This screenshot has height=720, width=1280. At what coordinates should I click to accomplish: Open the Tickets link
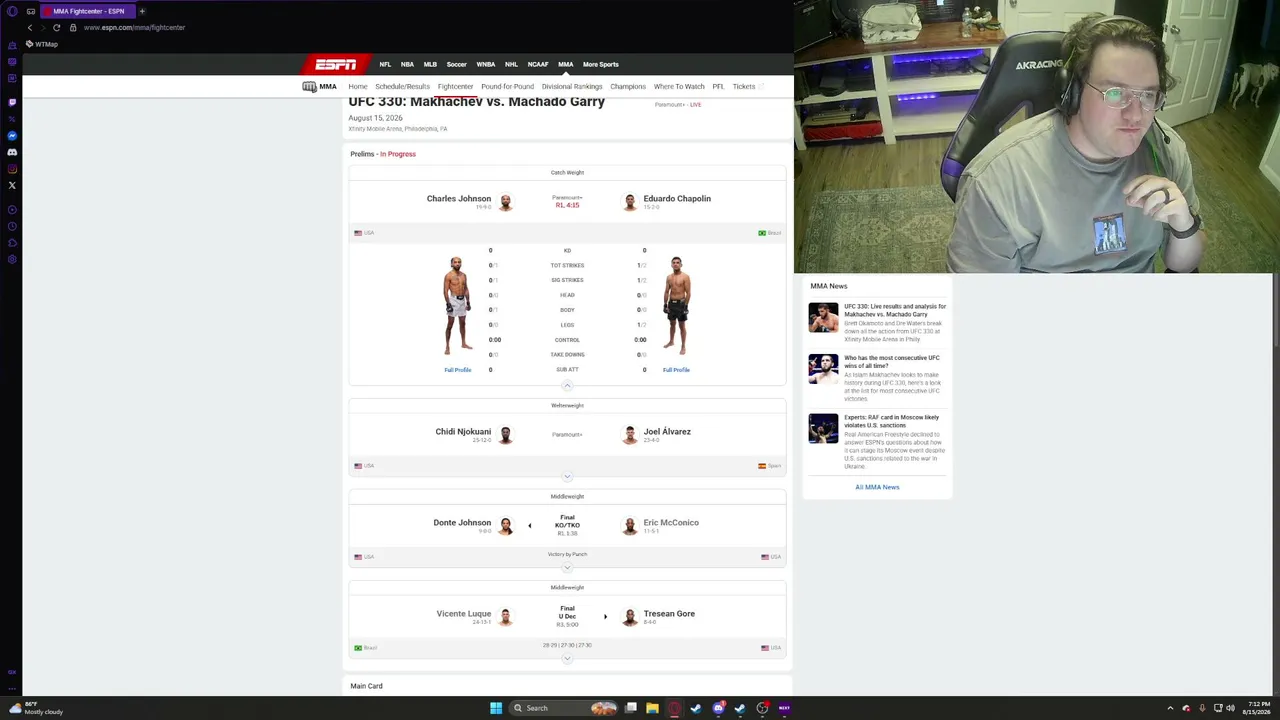tap(747, 87)
